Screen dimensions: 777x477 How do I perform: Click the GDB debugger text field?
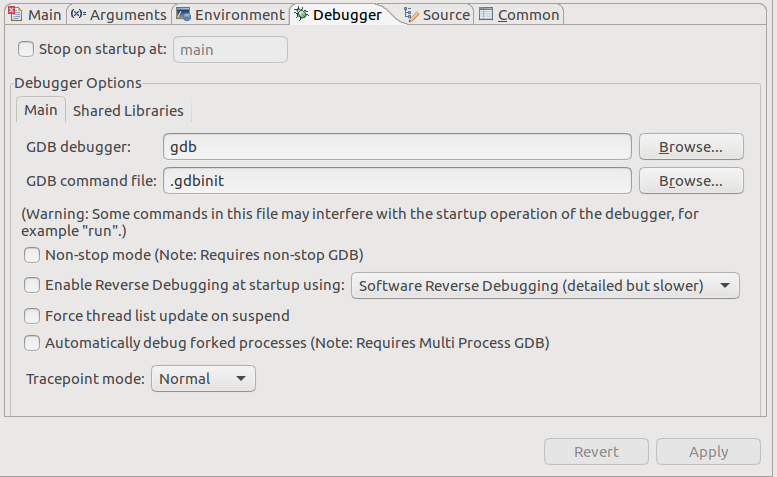pyautogui.click(x=396, y=147)
